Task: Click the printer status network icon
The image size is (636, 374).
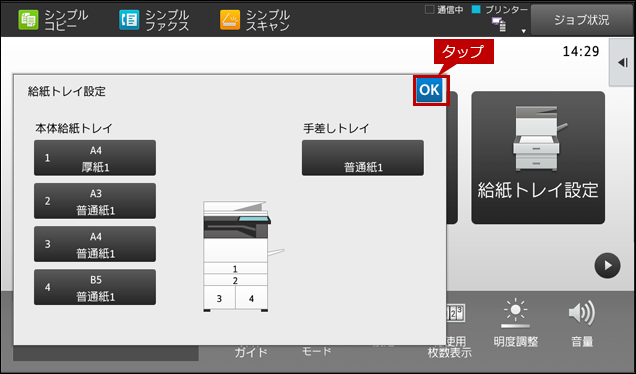Action: click(498, 24)
